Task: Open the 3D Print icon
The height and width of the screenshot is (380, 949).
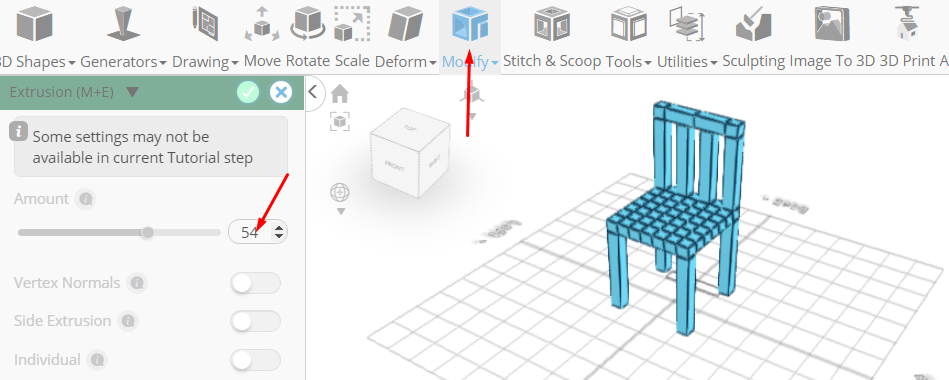Action: tap(907, 24)
